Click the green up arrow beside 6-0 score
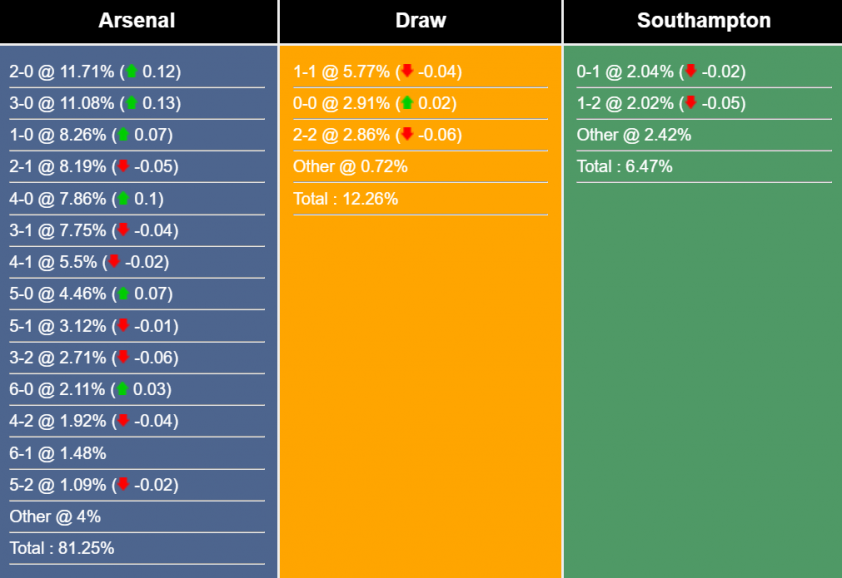This screenshot has width=842, height=578. tap(123, 390)
